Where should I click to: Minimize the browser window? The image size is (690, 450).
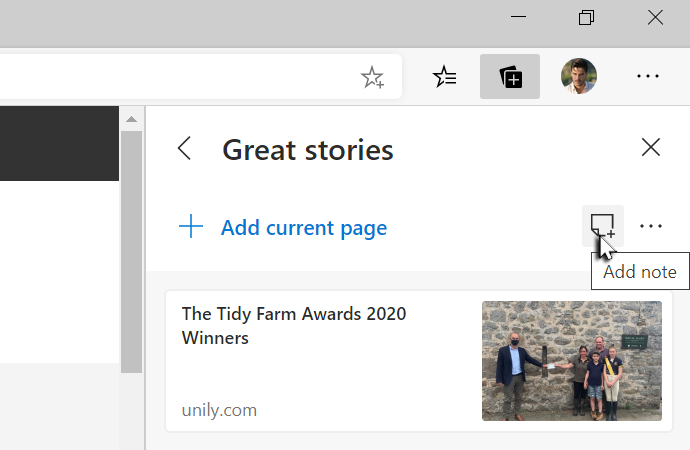pyautogui.click(x=518, y=18)
